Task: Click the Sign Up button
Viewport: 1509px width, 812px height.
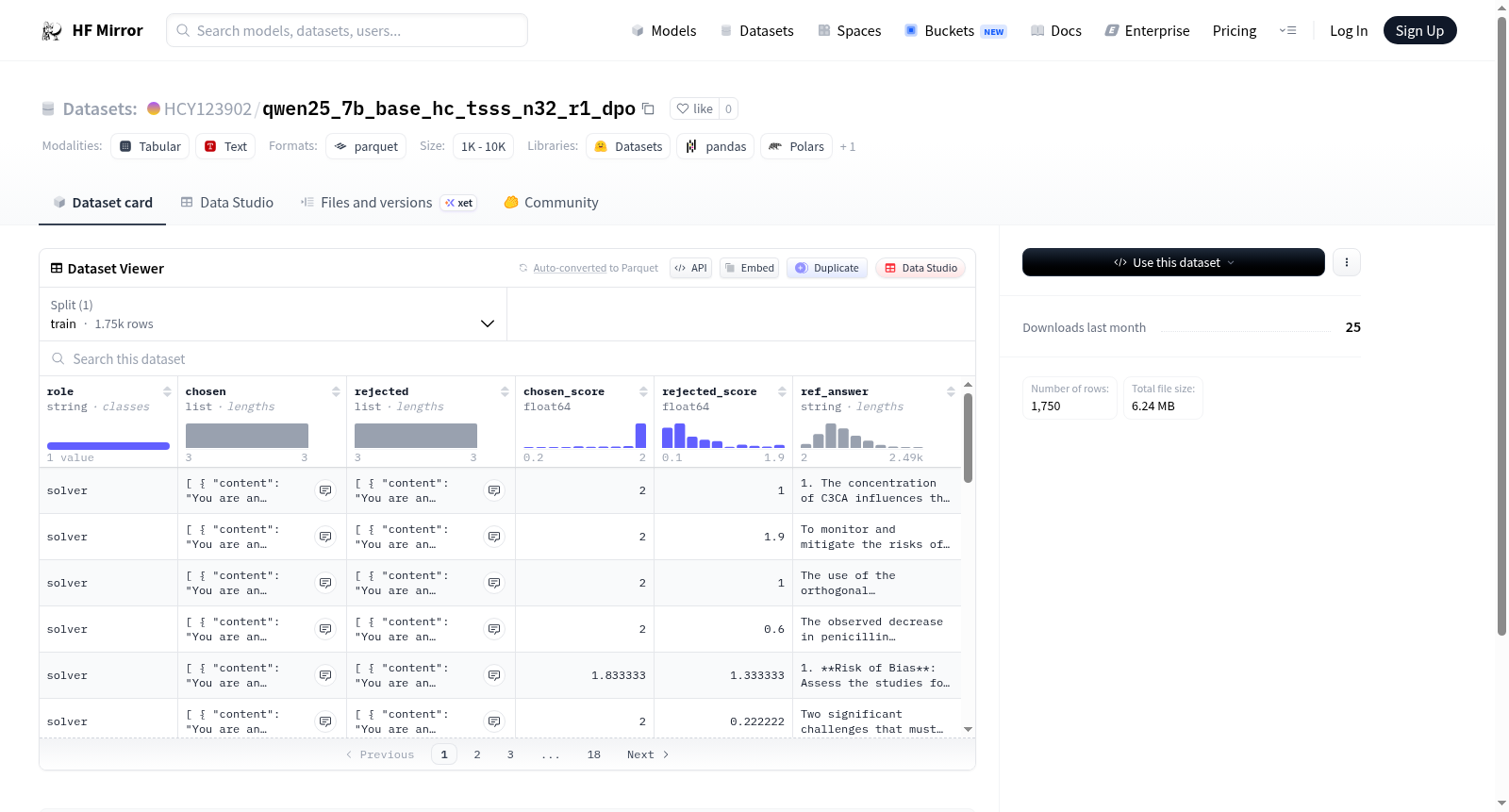Action: (x=1419, y=30)
